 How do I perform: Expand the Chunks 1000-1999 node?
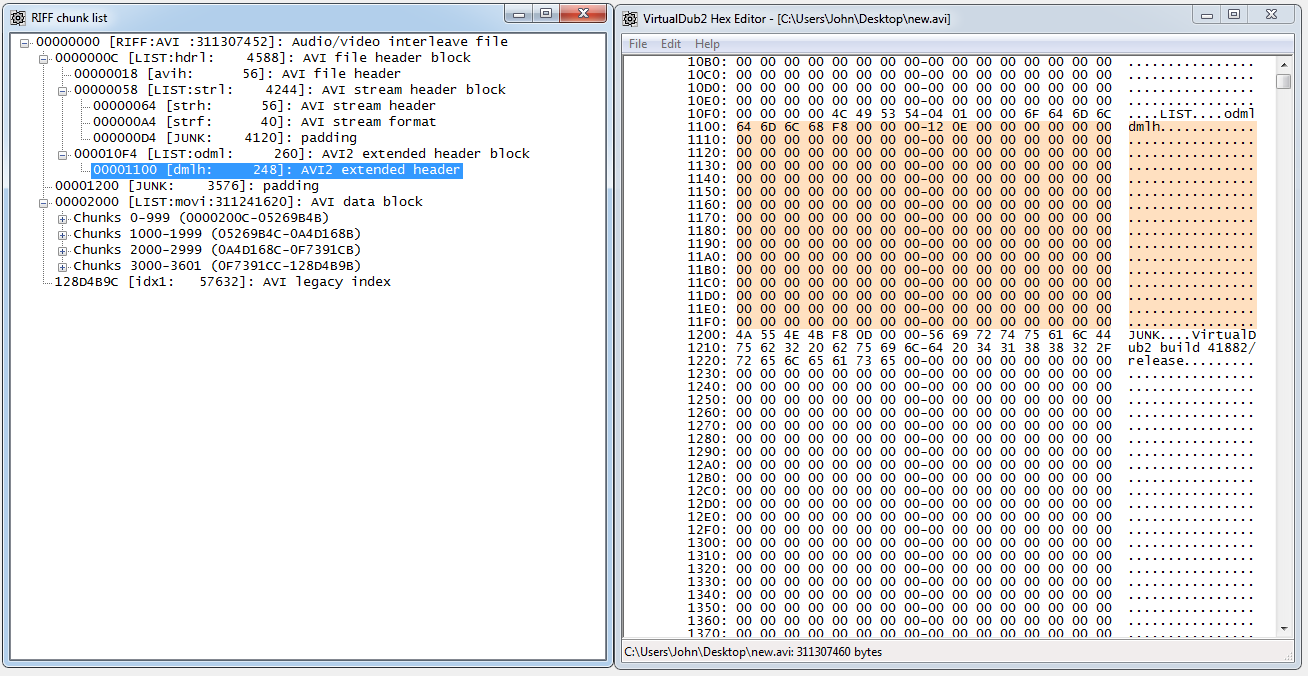coord(63,234)
